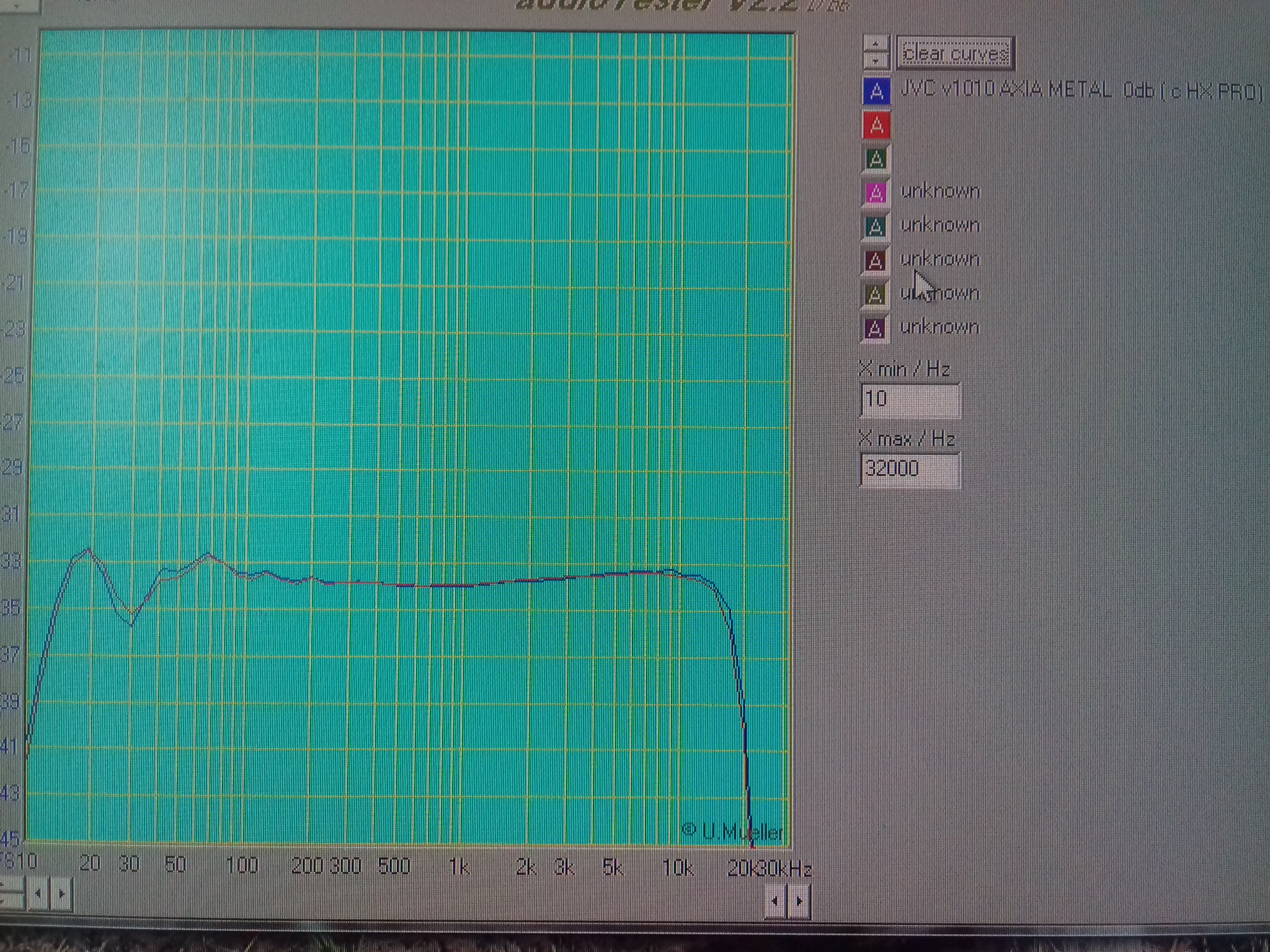Screen dimensions: 1270x952
Task: Click the clear curves button
Action: coord(955,54)
